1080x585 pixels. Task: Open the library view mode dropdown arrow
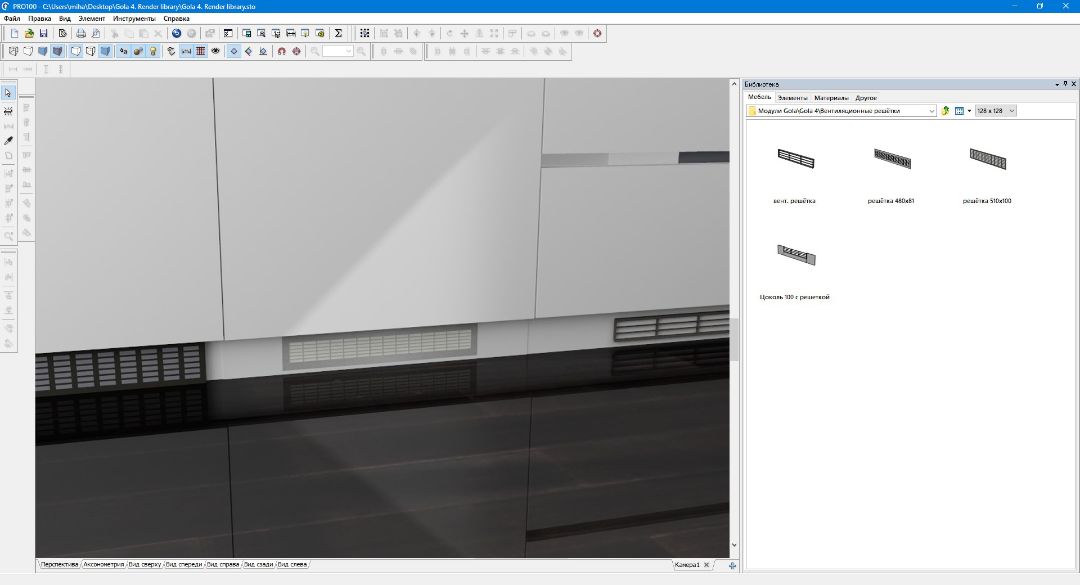pyautogui.click(x=967, y=111)
